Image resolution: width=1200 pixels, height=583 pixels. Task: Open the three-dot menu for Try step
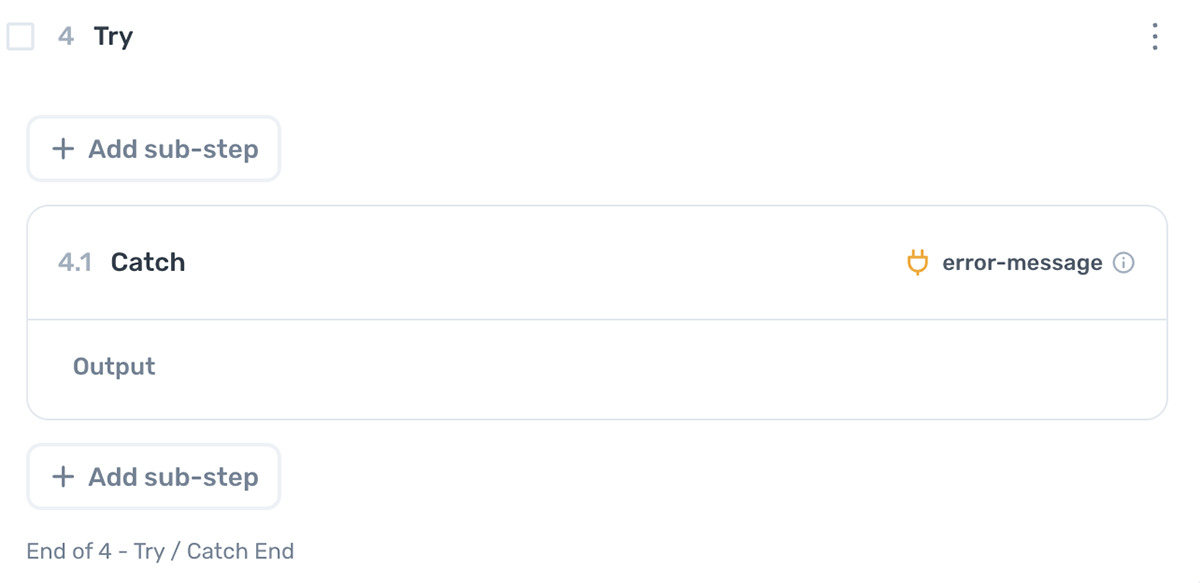coord(1155,37)
